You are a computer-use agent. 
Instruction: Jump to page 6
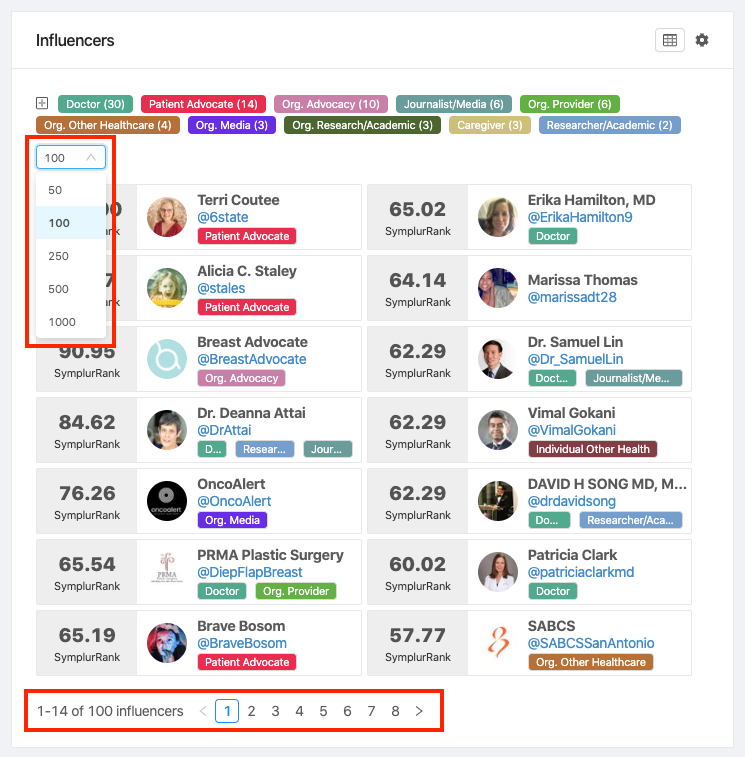(x=347, y=711)
